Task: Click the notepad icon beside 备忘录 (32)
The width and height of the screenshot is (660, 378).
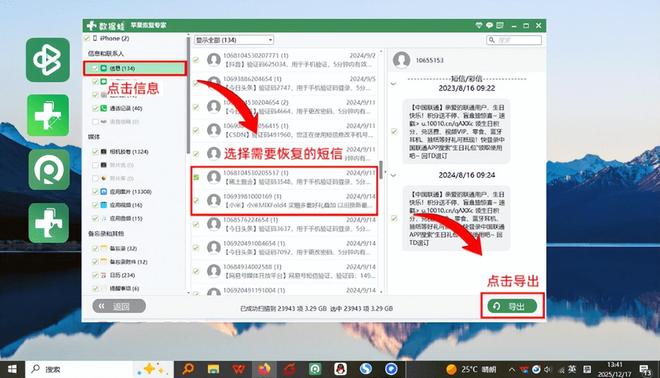Action: (104, 248)
